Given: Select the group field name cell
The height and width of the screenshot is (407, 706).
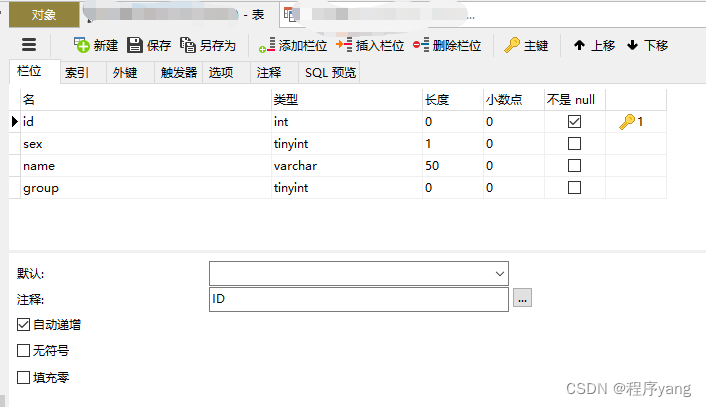Looking at the screenshot, I should [146, 188].
